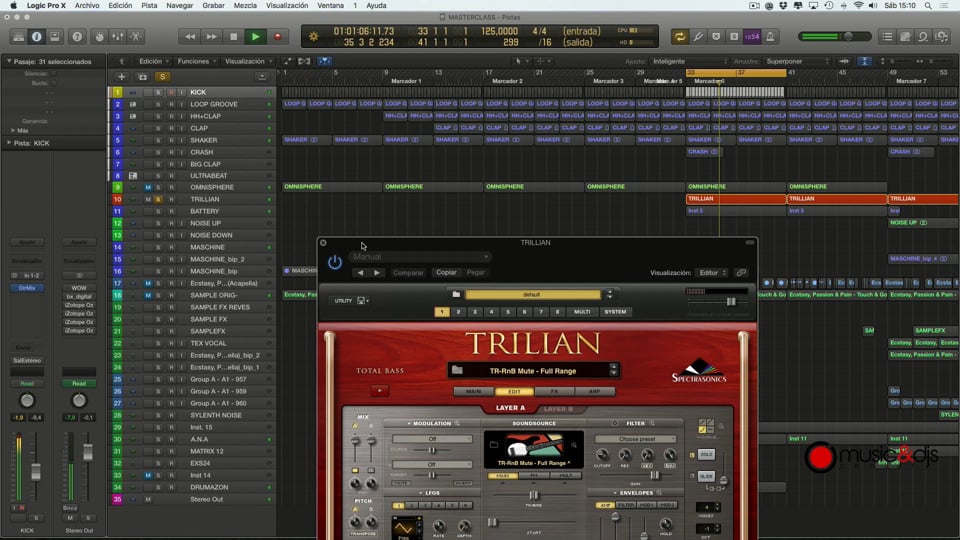Show Smart Controls

coord(100,37)
